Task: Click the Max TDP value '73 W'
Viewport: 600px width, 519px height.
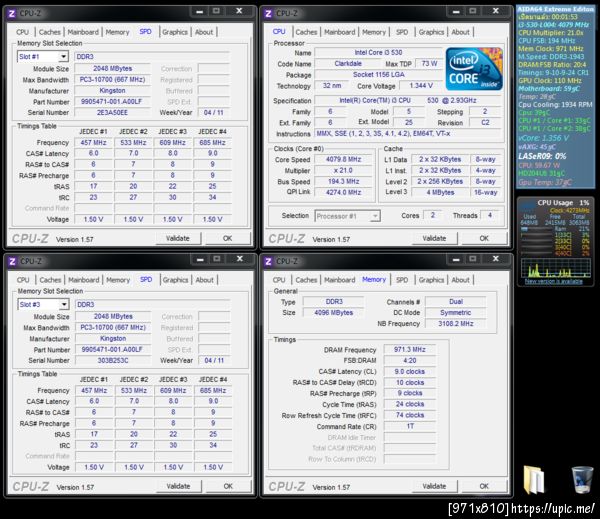Action: (x=429, y=64)
